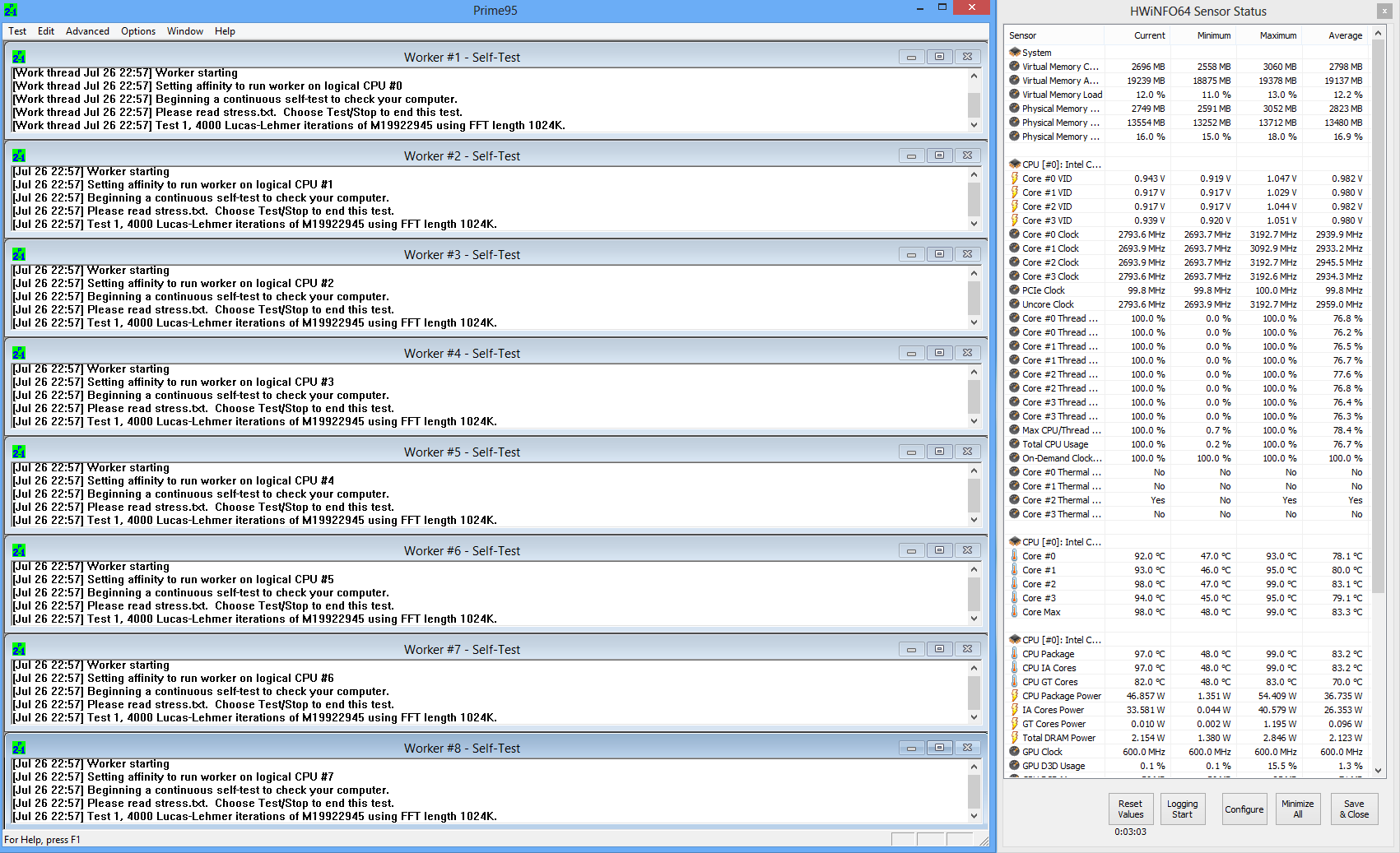Open the Test menu in Prime95
Screen dimensions: 1400x853
(x=17, y=31)
